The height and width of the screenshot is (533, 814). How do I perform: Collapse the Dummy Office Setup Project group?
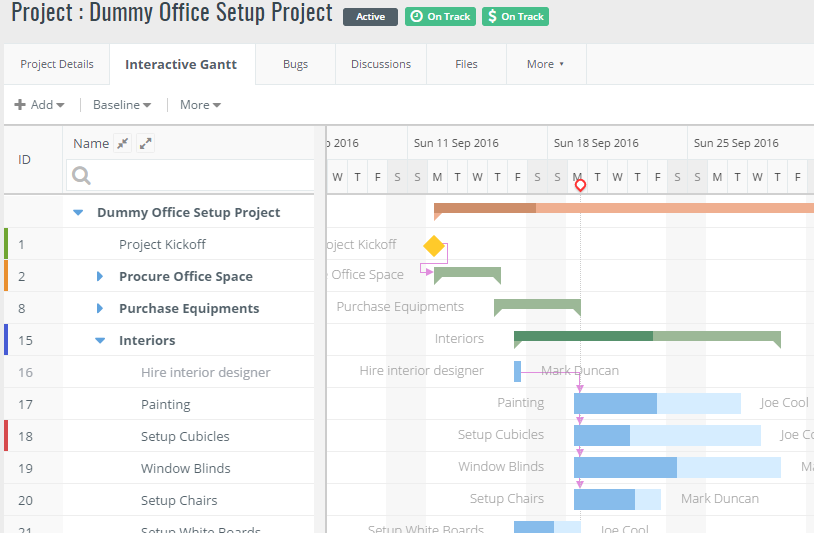point(78,212)
